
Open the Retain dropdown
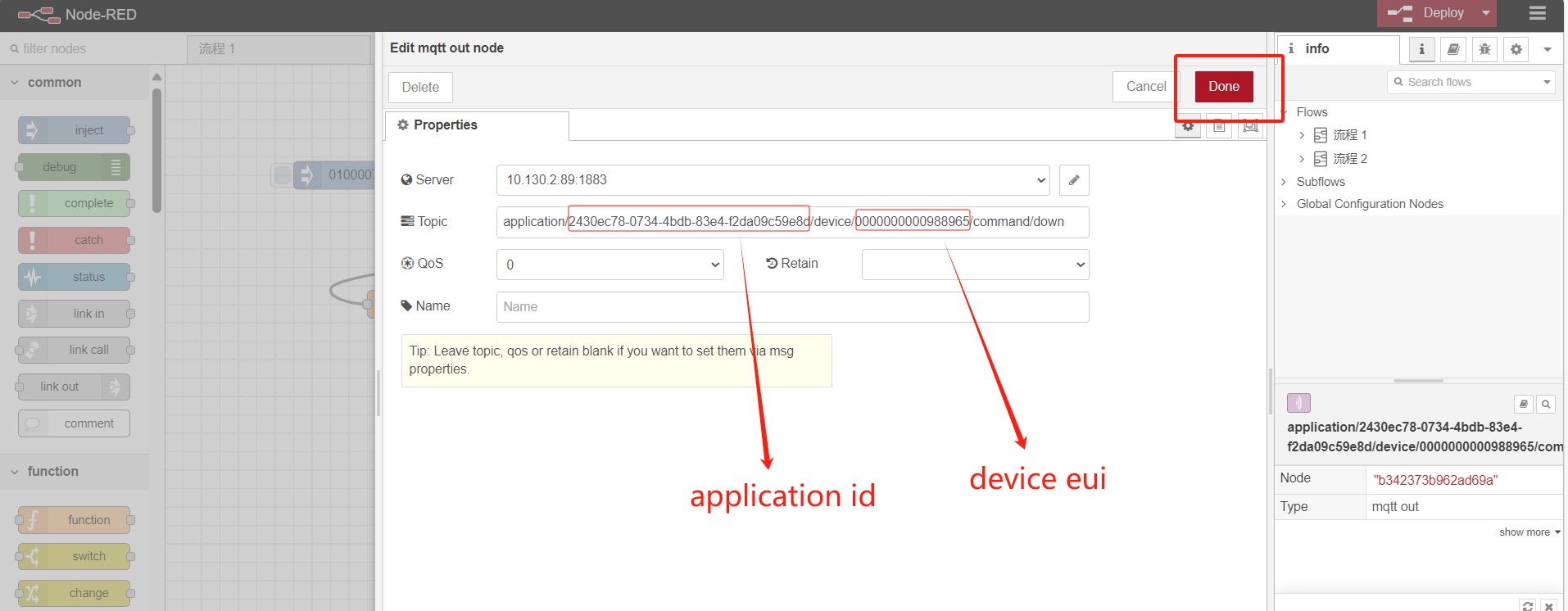coord(976,265)
